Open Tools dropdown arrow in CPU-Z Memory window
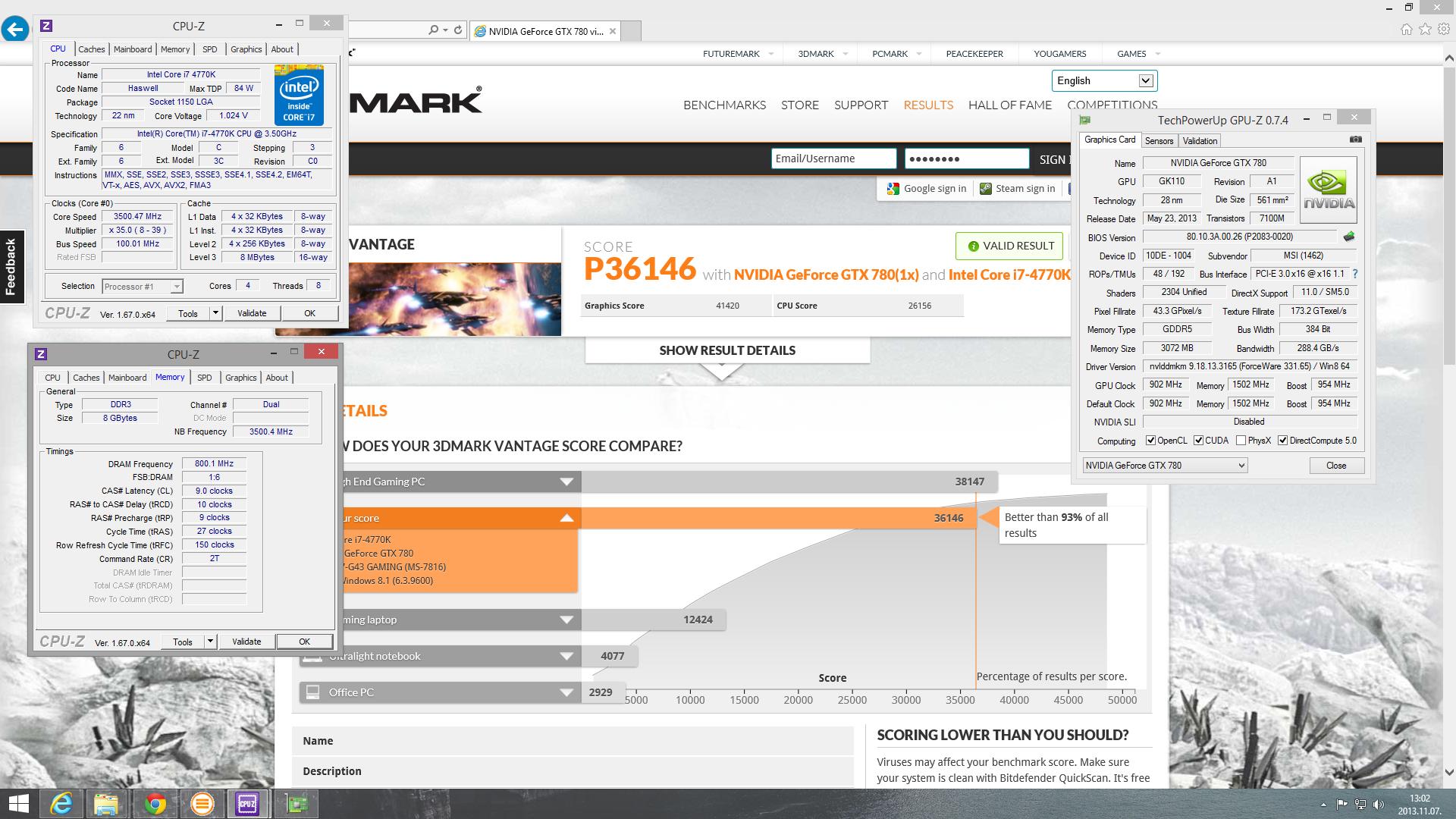 [x=210, y=642]
